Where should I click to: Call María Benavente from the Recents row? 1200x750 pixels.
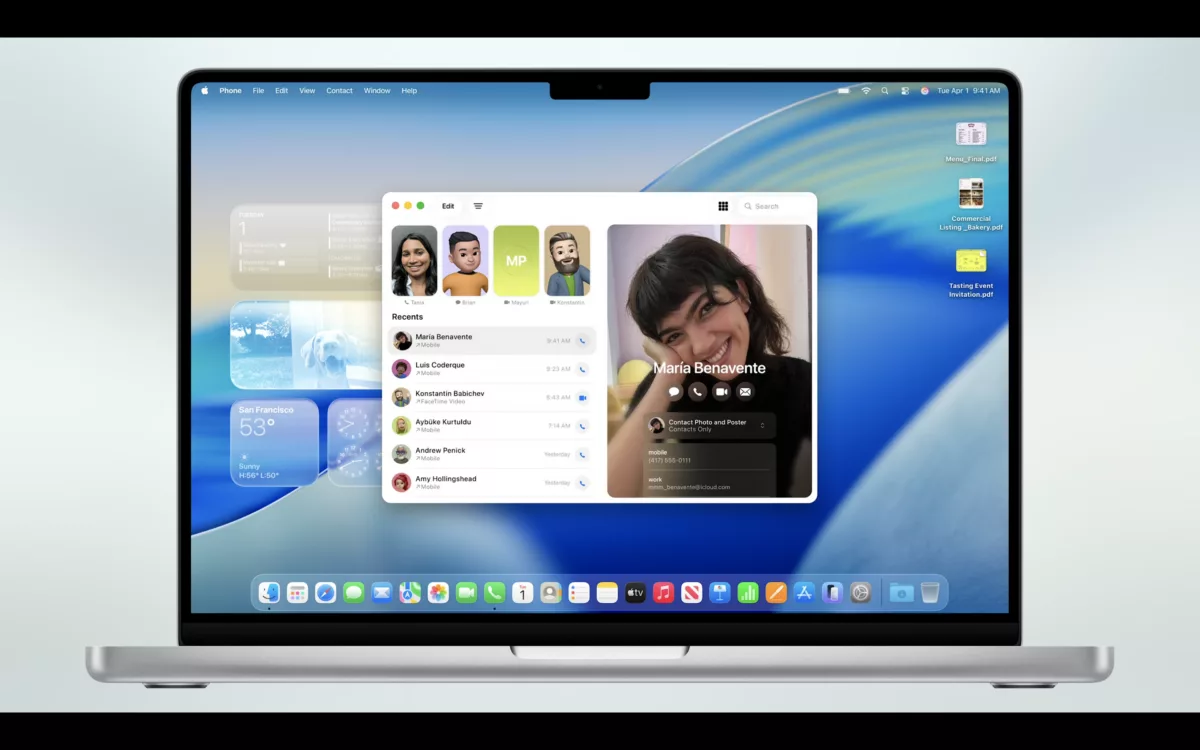583,341
